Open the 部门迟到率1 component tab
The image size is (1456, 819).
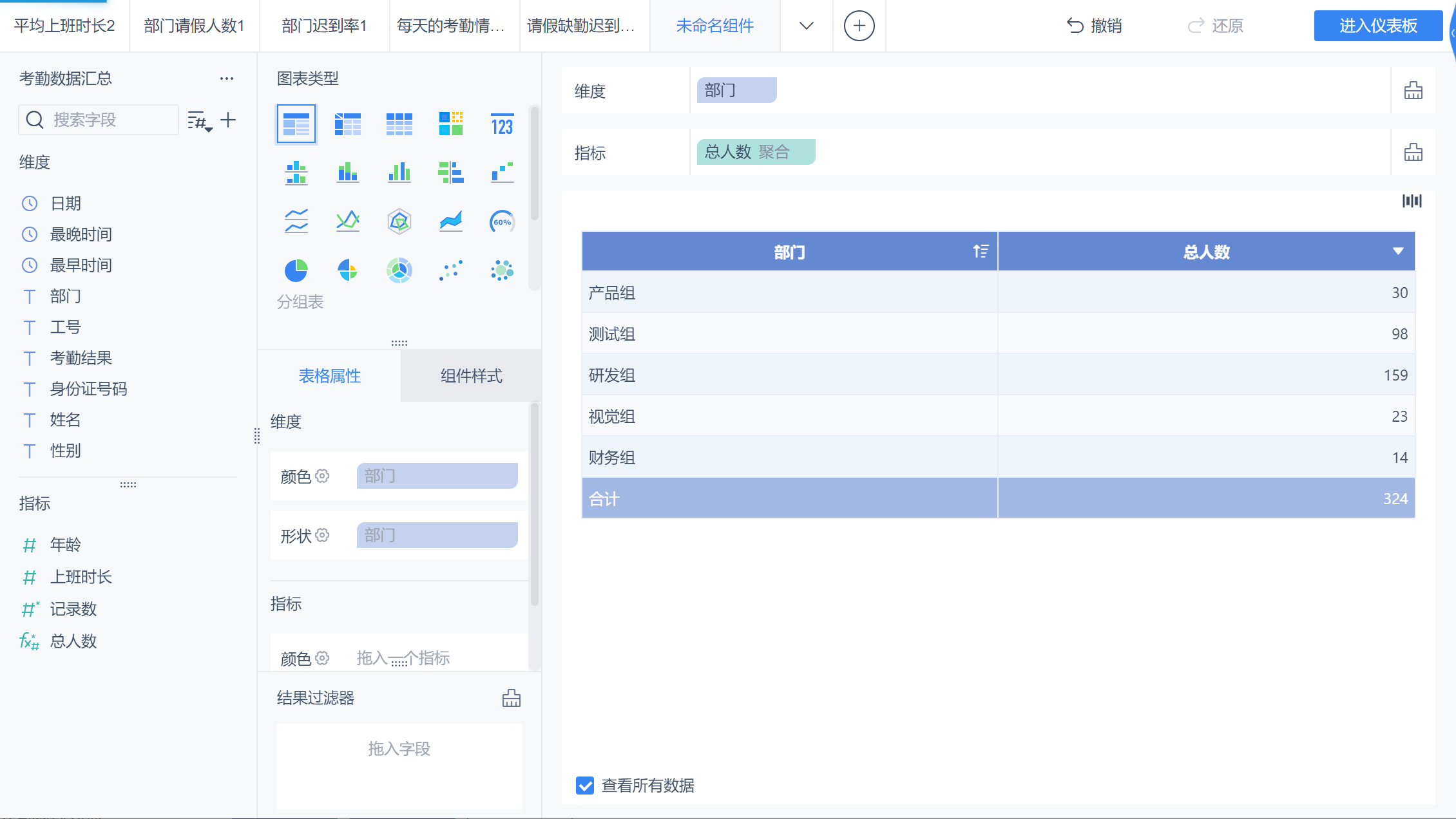click(x=324, y=26)
